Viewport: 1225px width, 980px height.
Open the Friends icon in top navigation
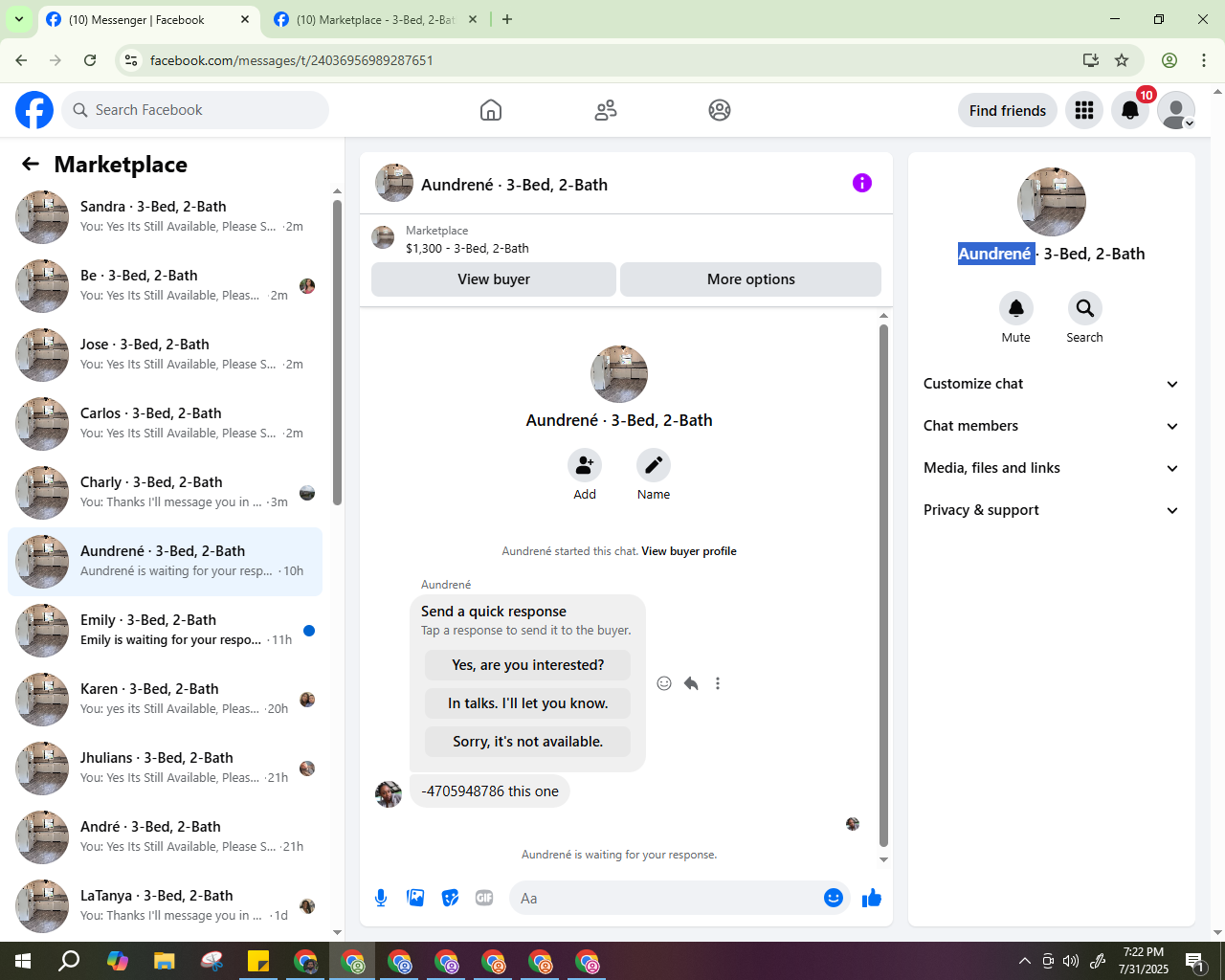(606, 110)
